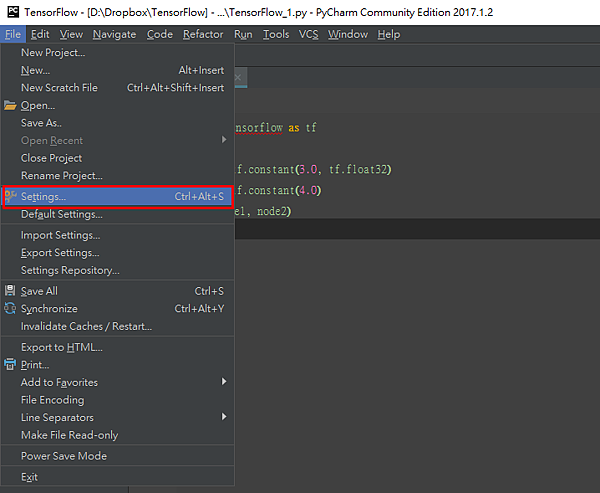Open the File menu
600x493 pixels.
(13, 34)
